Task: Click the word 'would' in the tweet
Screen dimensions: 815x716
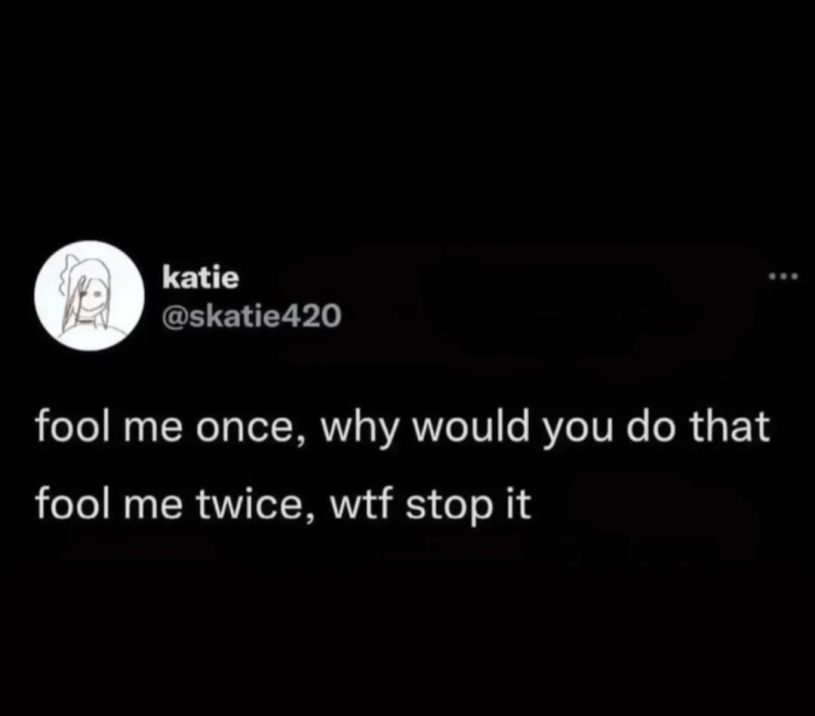Action: click(x=471, y=427)
